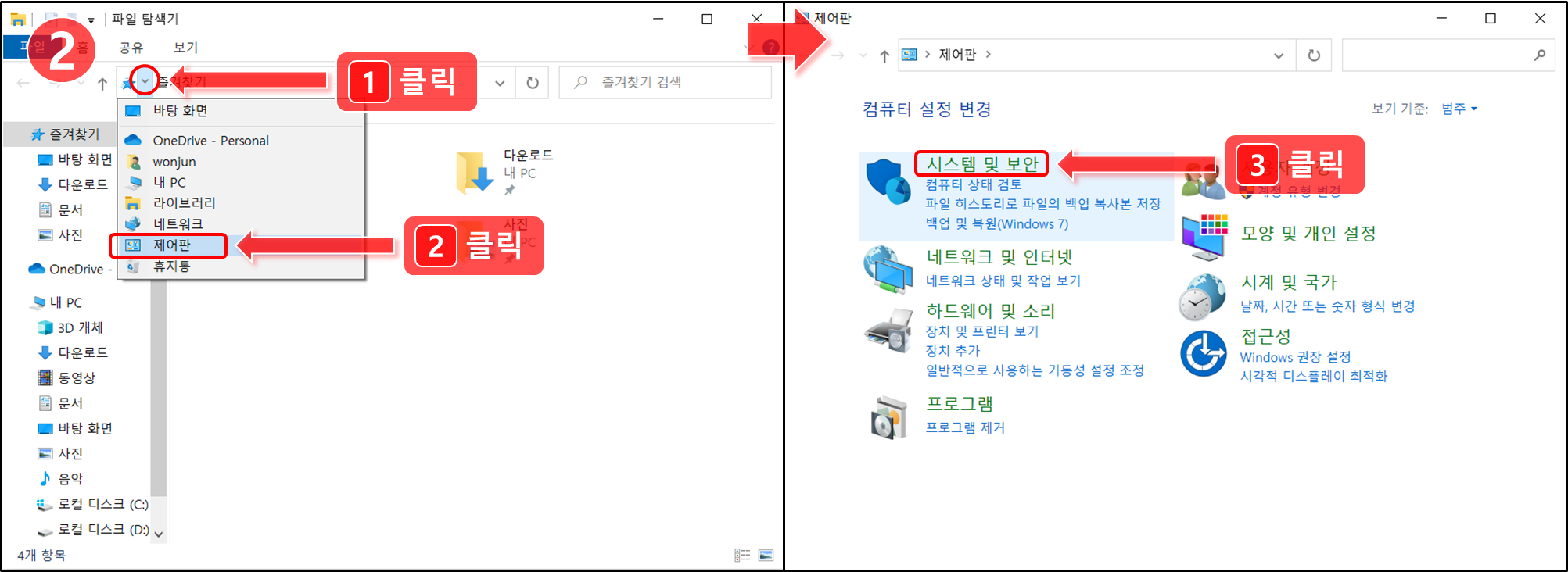
Task: Select 네트워크 in the address dropdown list
Action: click(x=241, y=224)
